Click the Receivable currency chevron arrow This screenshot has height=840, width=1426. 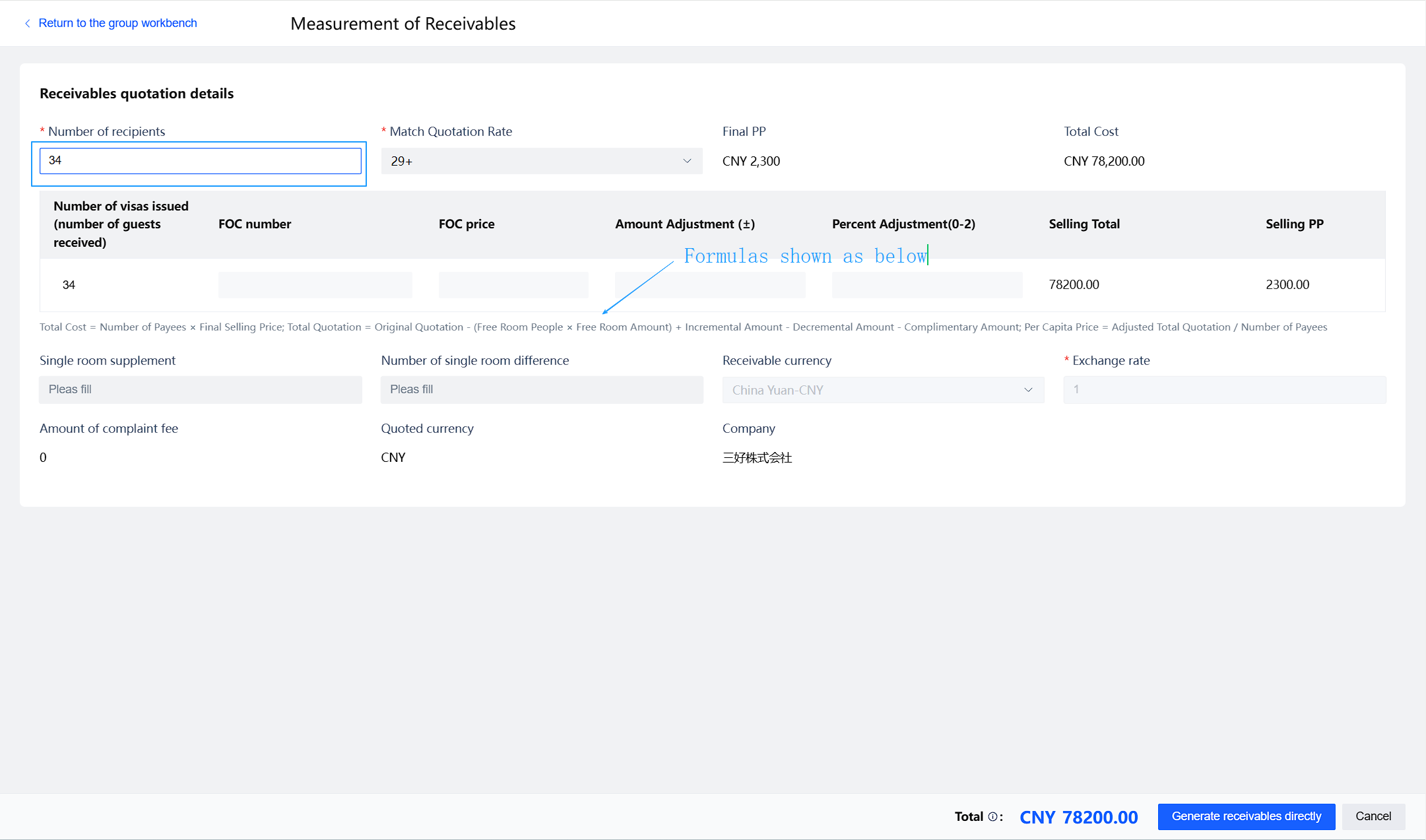(1028, 390)
